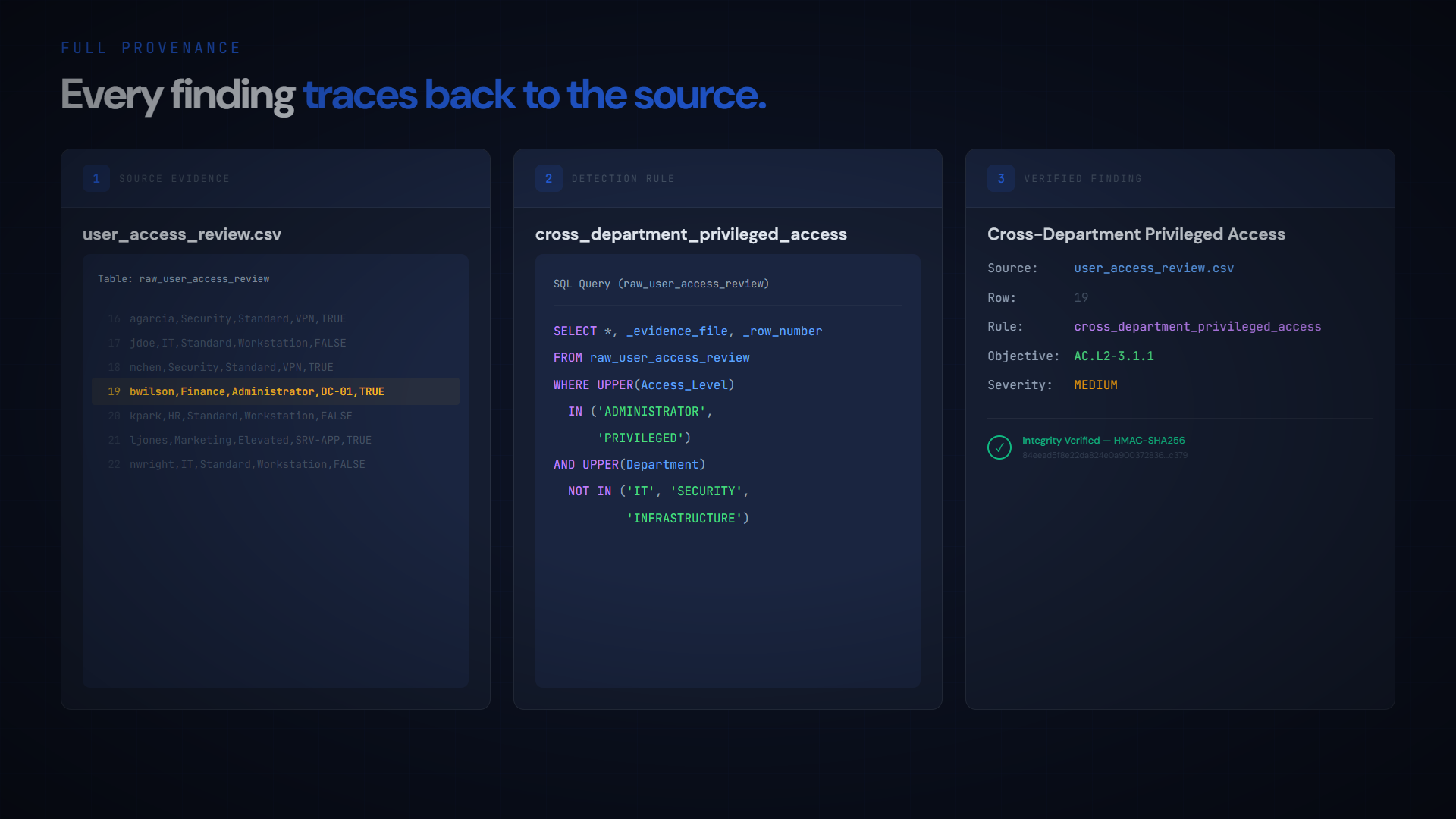Click the AC.L2-3.1.1 objective link

pyautogui.click(x=1113, y=356)
